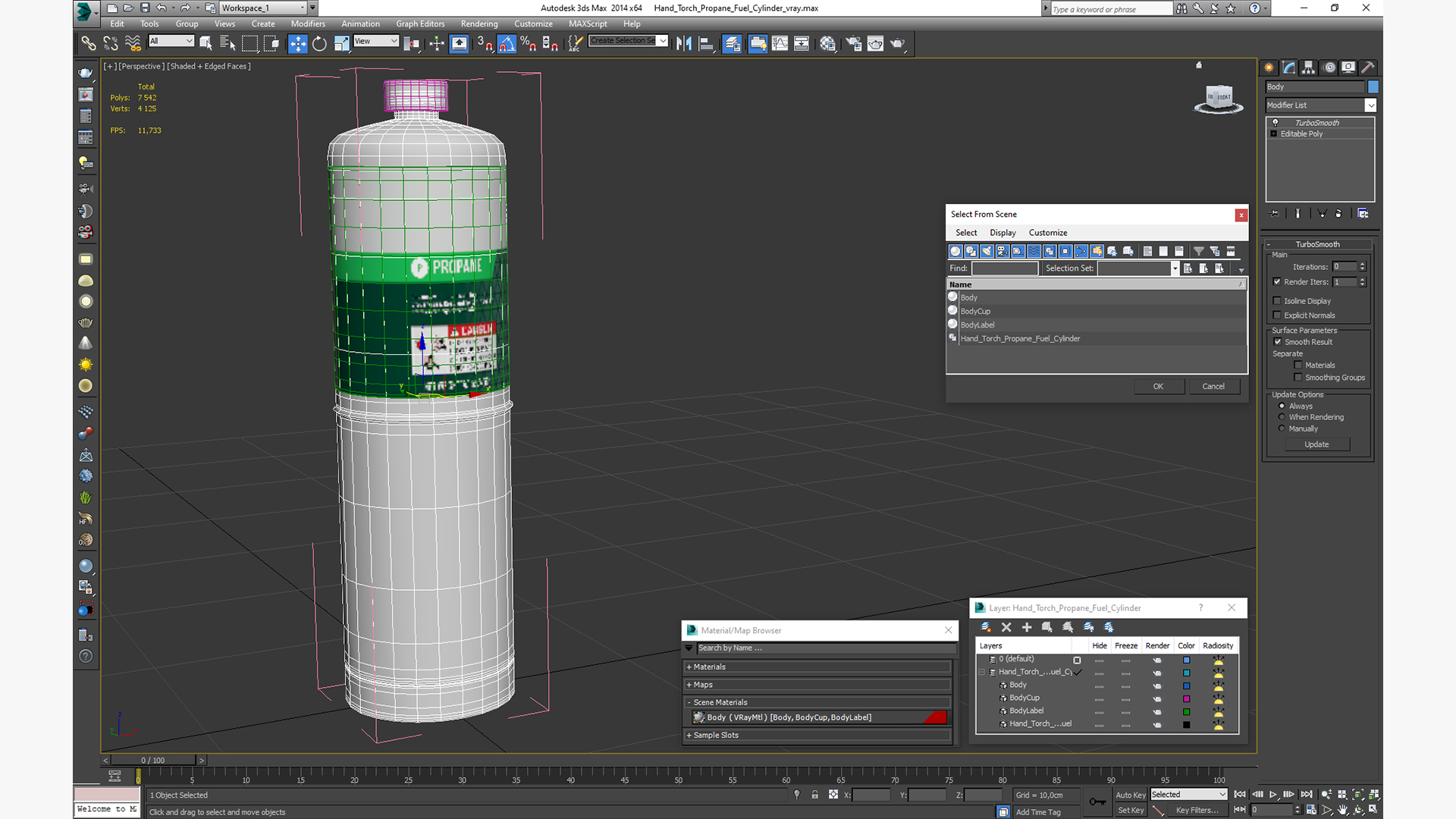
Task: Click the Key Filters button
Action: 1197,810
